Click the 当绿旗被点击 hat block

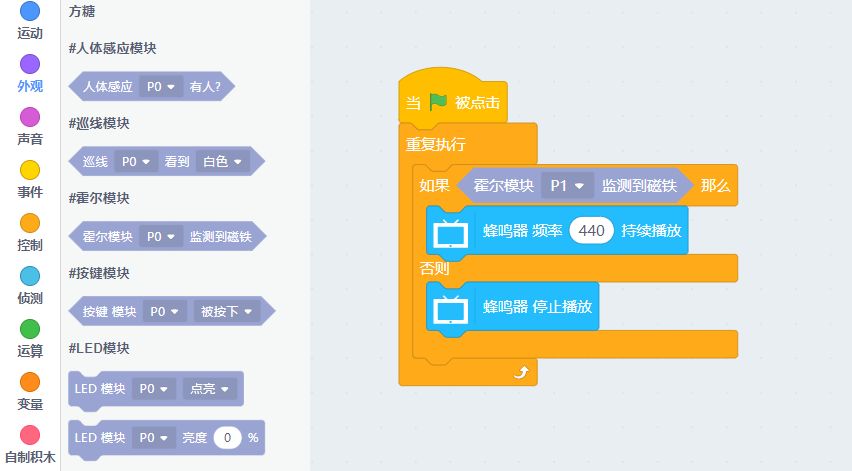[x=452, y=103]
